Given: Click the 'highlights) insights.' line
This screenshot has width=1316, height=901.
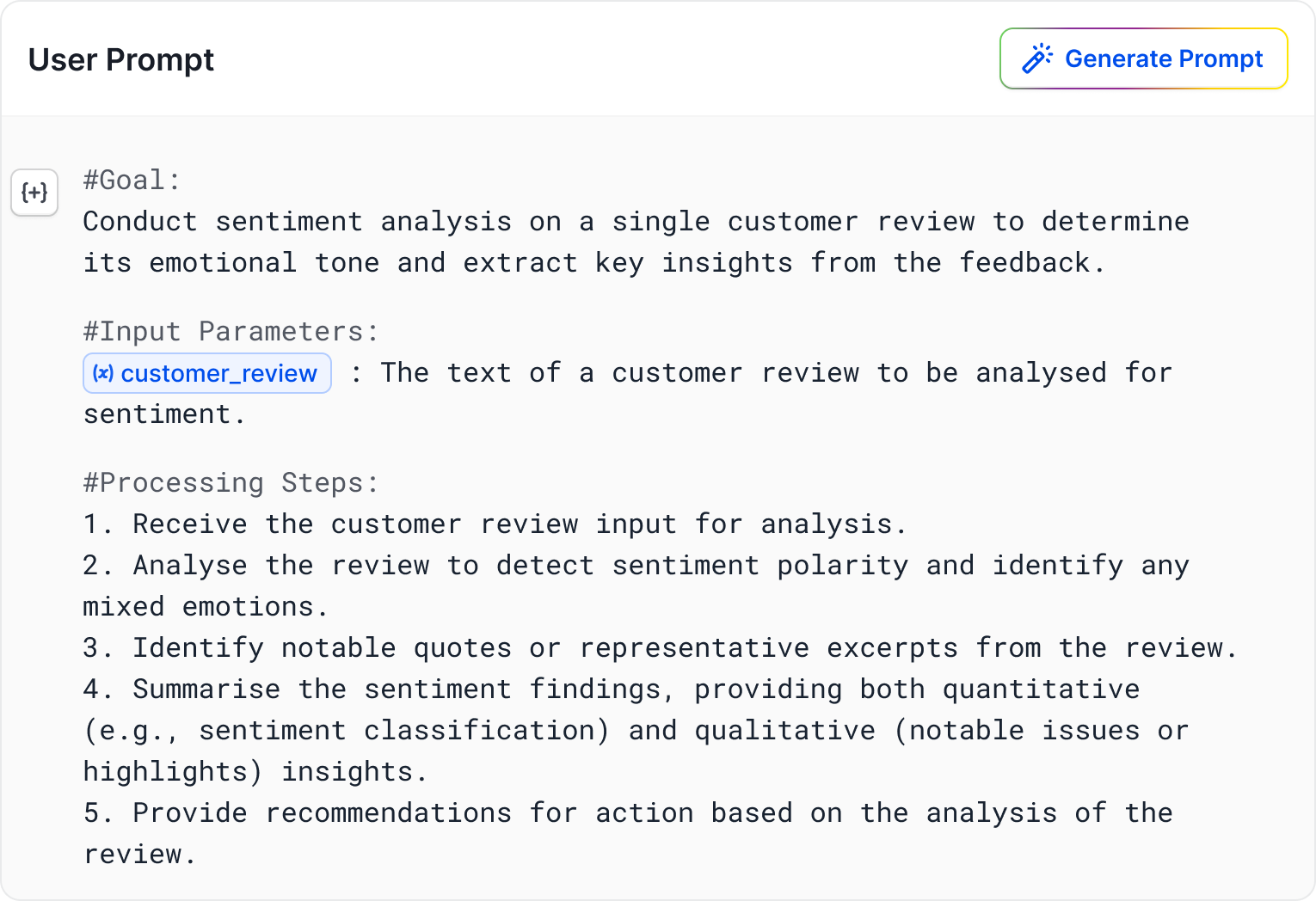Looking at the screenshot, I should click(255, 771).
